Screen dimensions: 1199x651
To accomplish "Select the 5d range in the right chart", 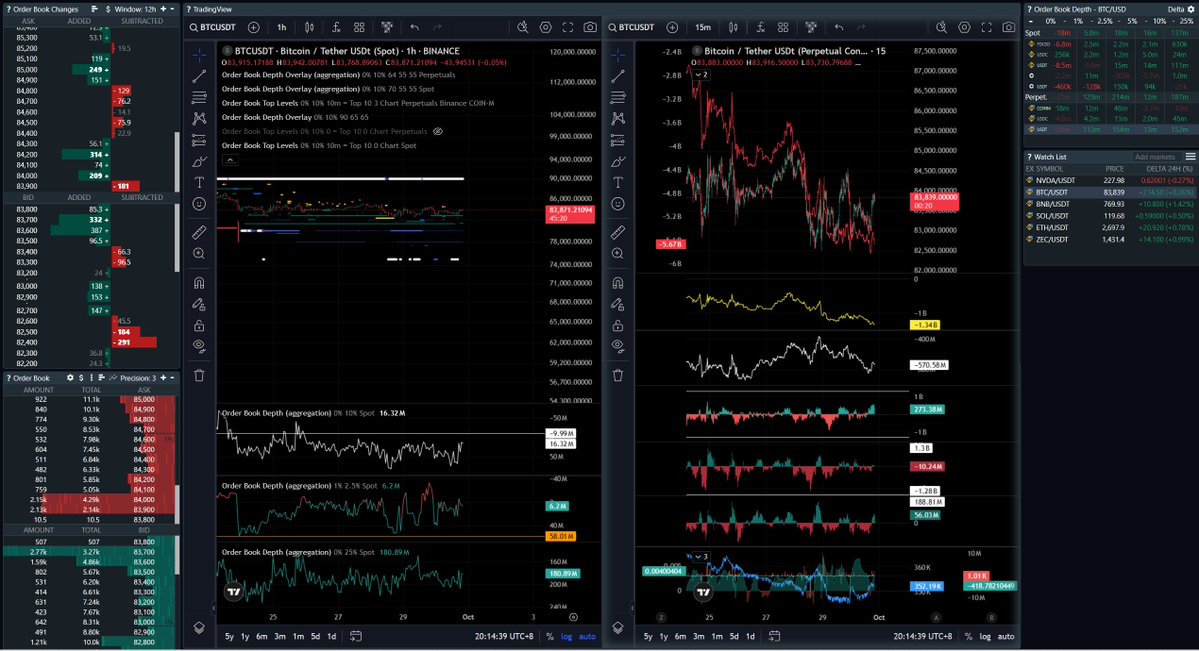I will coord(734,636).
